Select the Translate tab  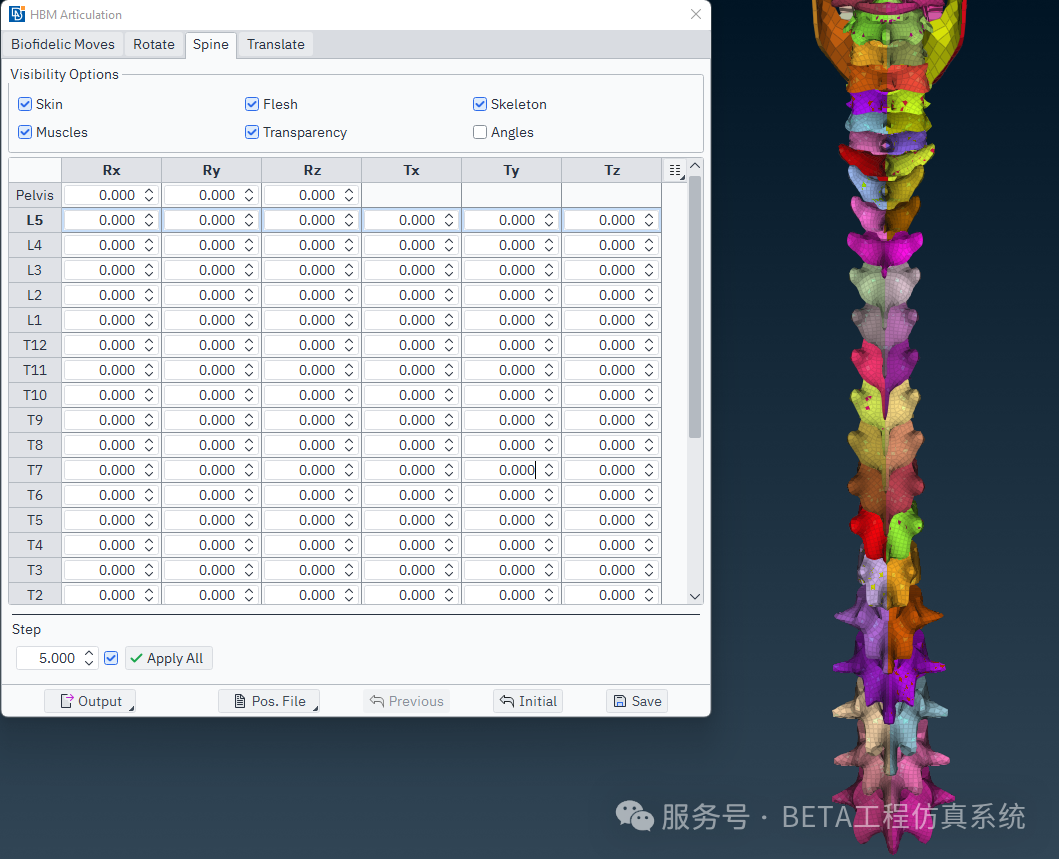pos(276,44)
